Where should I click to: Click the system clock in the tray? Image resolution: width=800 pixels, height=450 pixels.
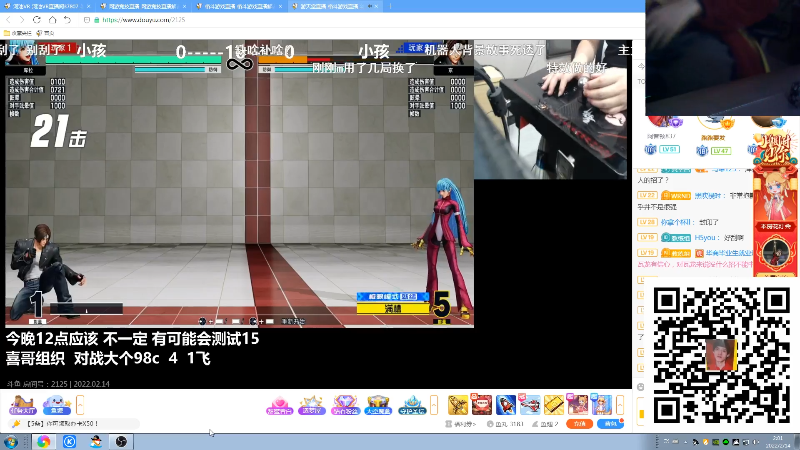[778, 442]
